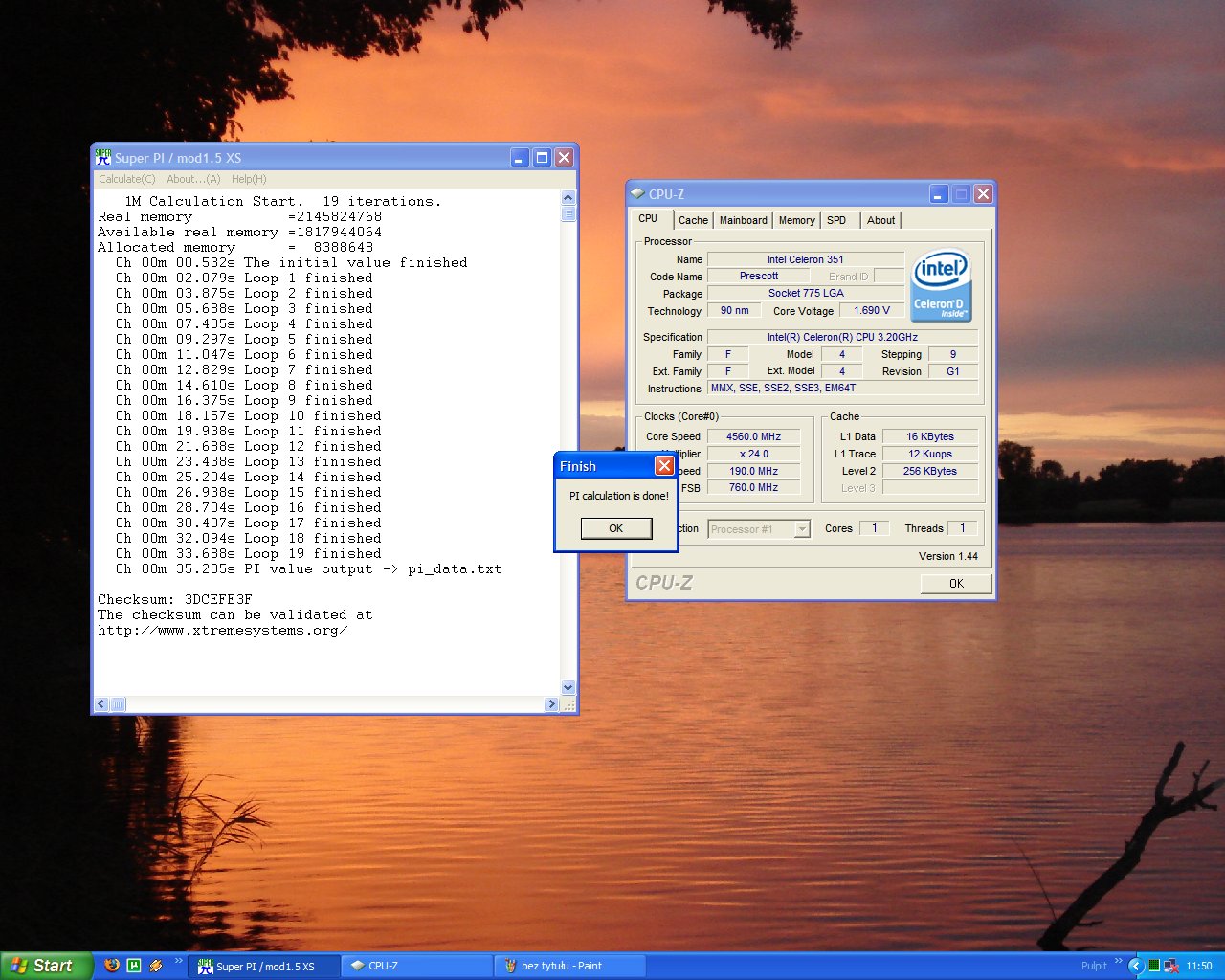Viewport: 1225px width, 980px height.
Task: Click the orange Quick Launch icon
Action: [x=156, y=966]
